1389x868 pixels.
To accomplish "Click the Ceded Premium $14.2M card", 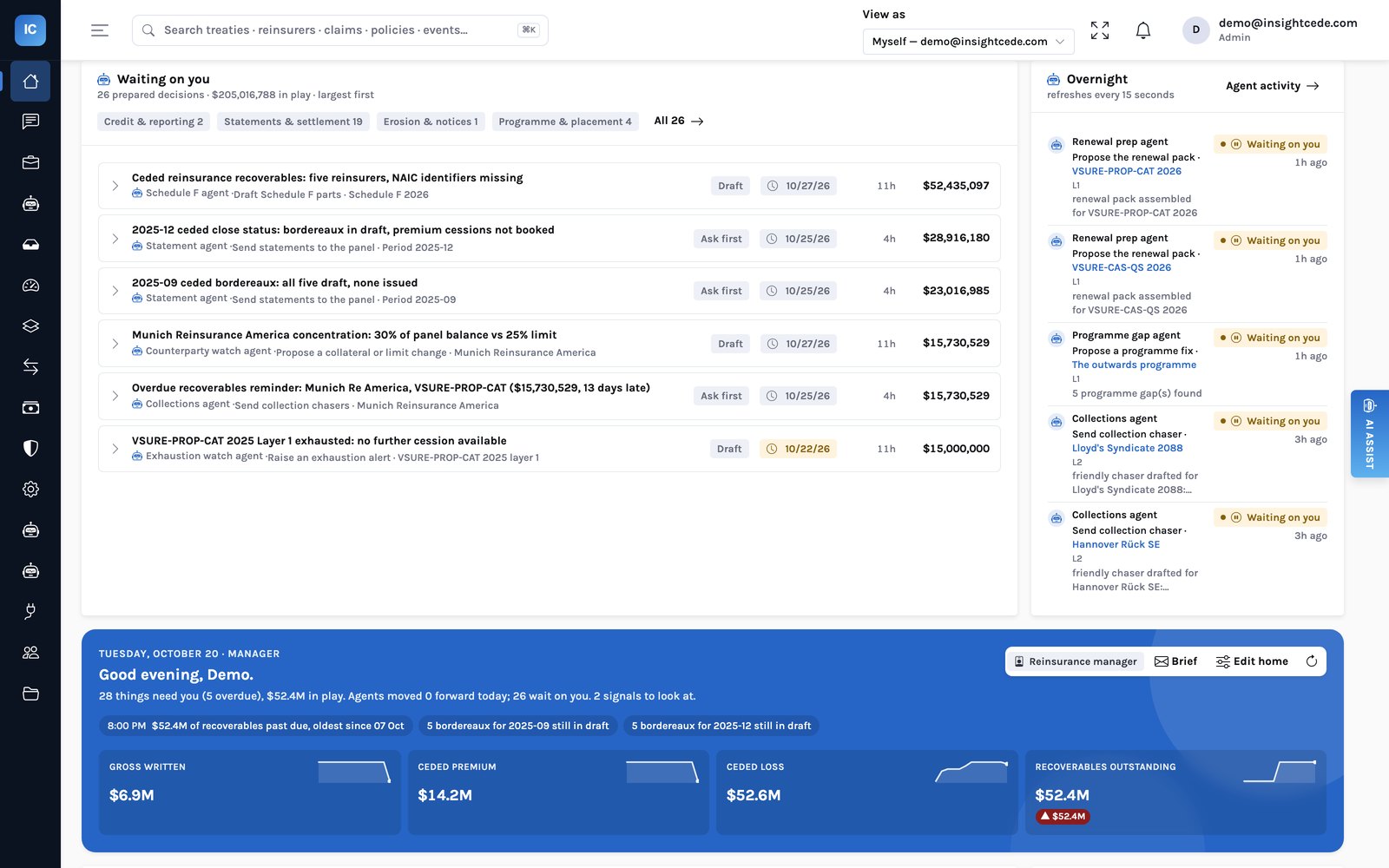I will pos(558,792).
